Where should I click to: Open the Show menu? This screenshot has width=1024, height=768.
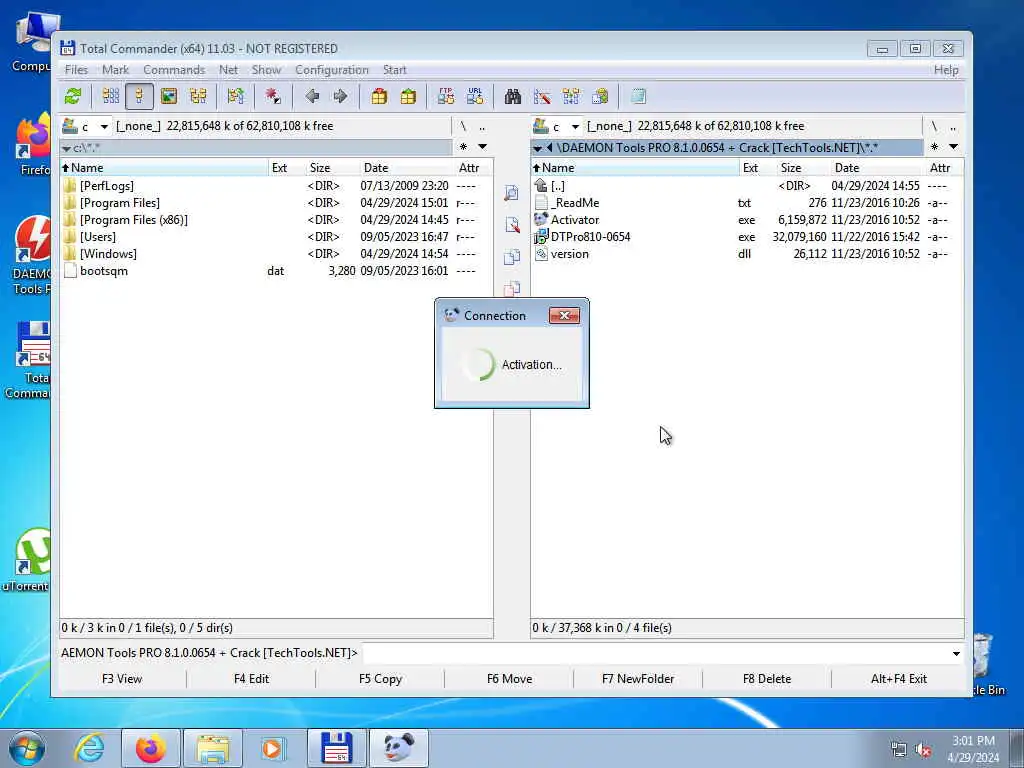(x=266, y=70)
